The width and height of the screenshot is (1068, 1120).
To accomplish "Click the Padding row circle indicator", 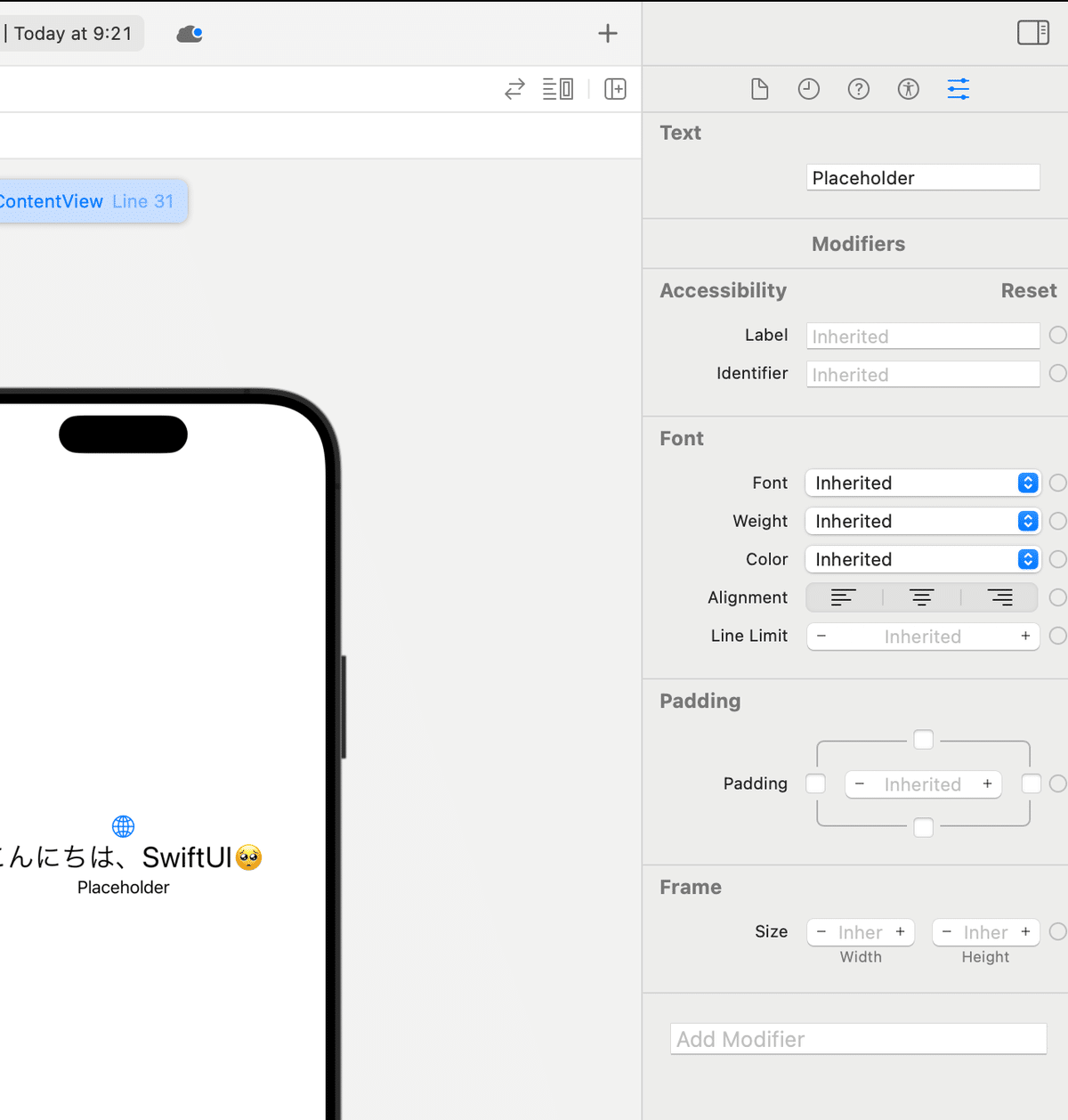I will tap(1057, 783).
